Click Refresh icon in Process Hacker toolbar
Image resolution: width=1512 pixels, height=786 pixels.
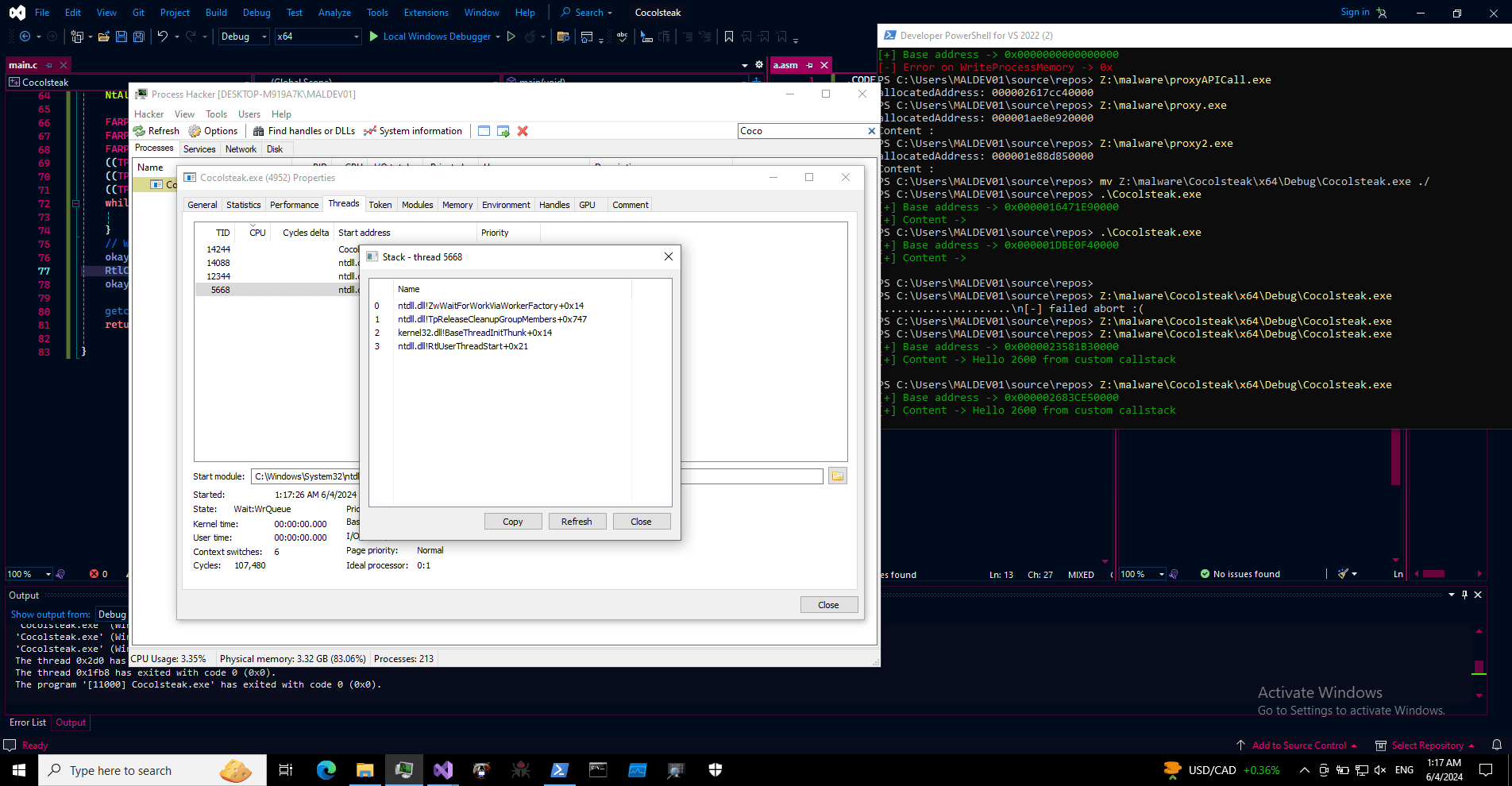(140, 131)
